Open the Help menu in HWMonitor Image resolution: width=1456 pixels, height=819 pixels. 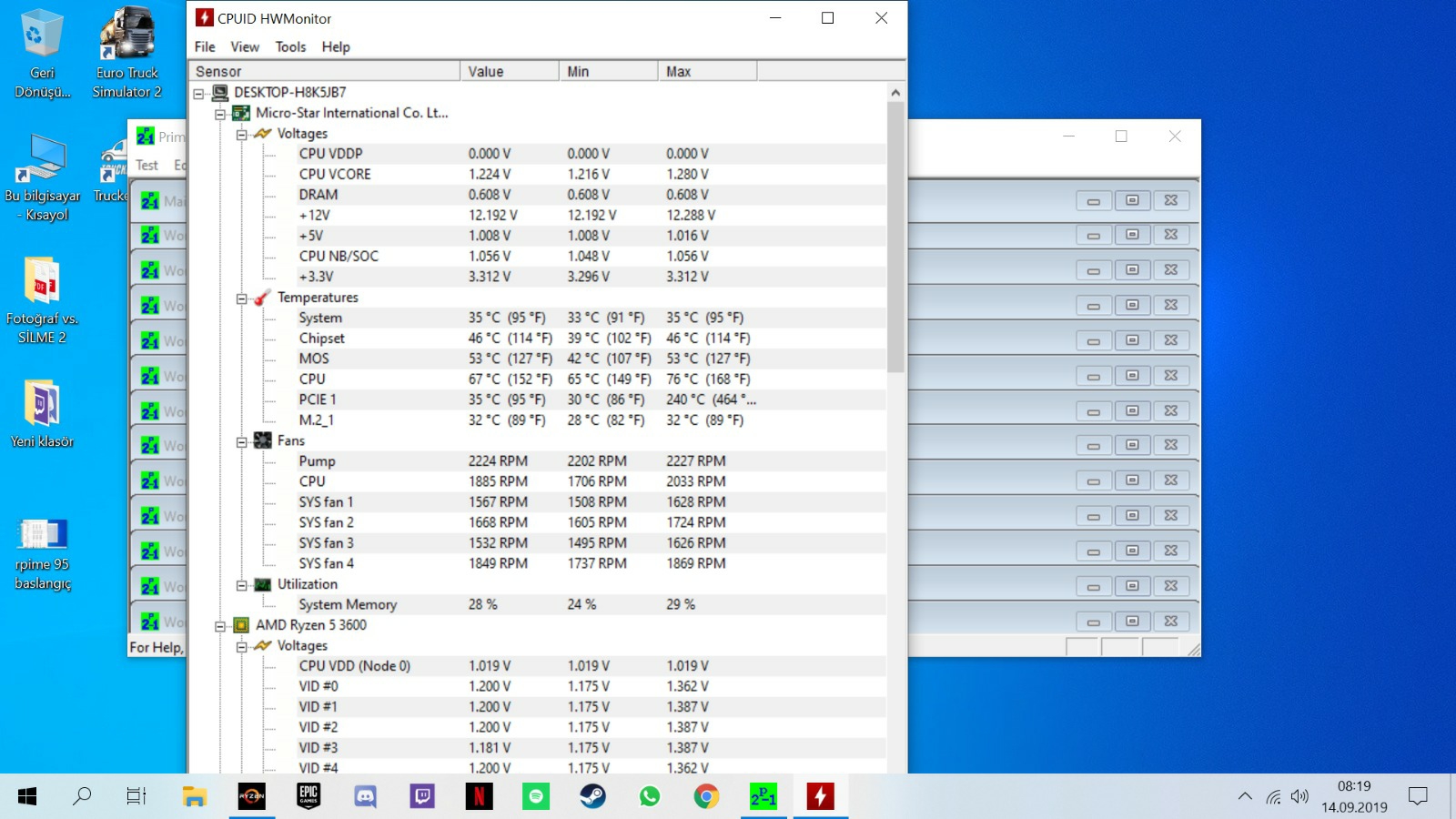[335, 46]
